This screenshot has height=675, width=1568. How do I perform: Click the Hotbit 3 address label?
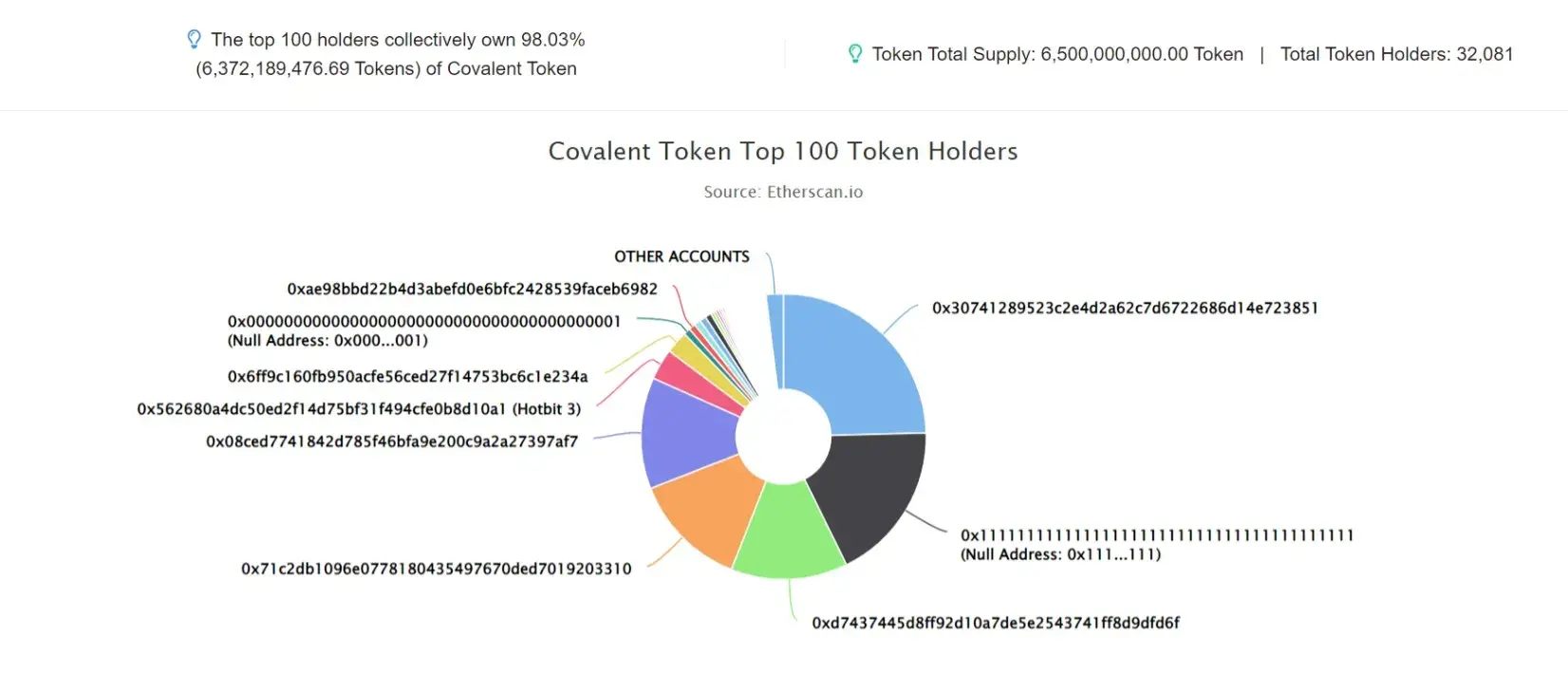point(359,409)
